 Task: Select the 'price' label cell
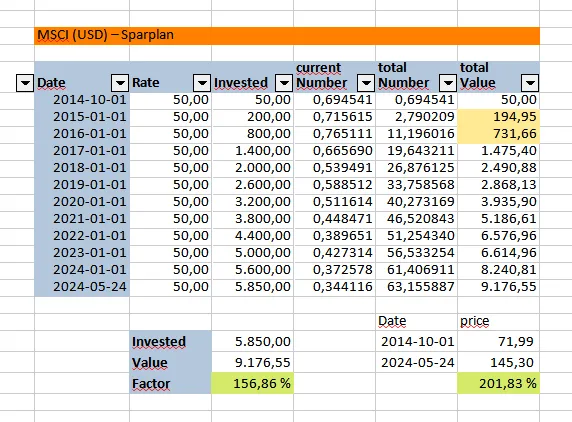499,322
